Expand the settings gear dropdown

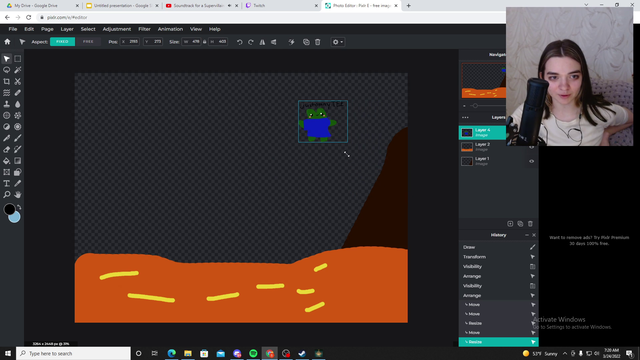[x=338, y=42]
